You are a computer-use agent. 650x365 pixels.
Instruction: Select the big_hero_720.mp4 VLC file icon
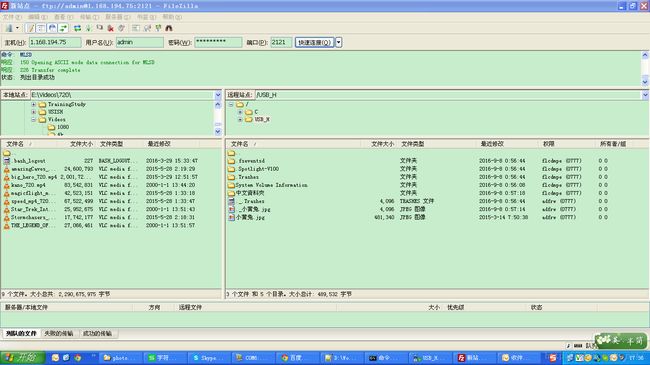point(7,177)
